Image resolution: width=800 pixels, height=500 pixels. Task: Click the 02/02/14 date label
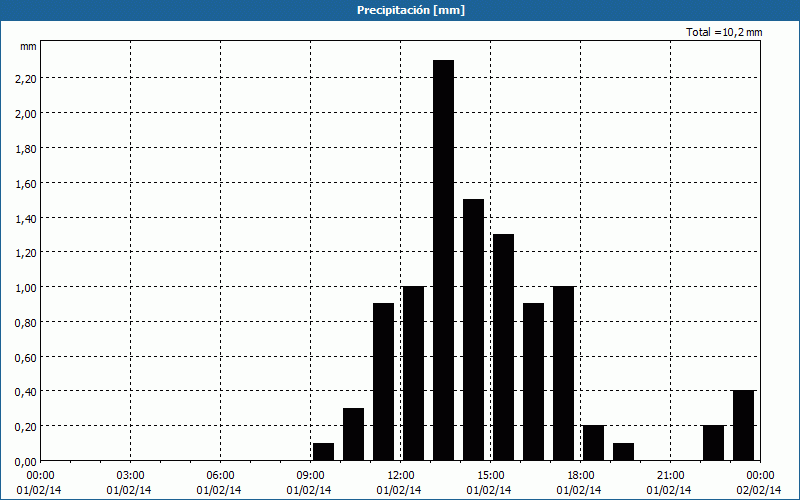click(759, 490)
